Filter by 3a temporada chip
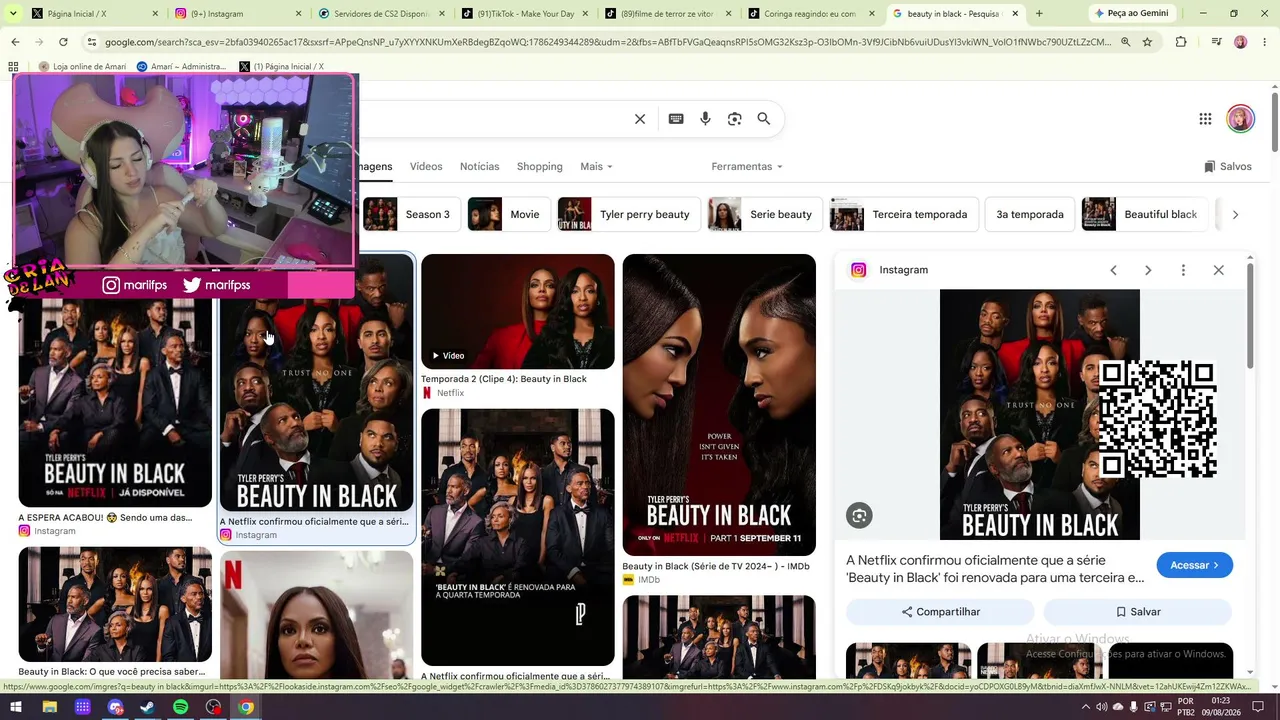Screen dimensions: 1280x720 [x=1030, y=214]
